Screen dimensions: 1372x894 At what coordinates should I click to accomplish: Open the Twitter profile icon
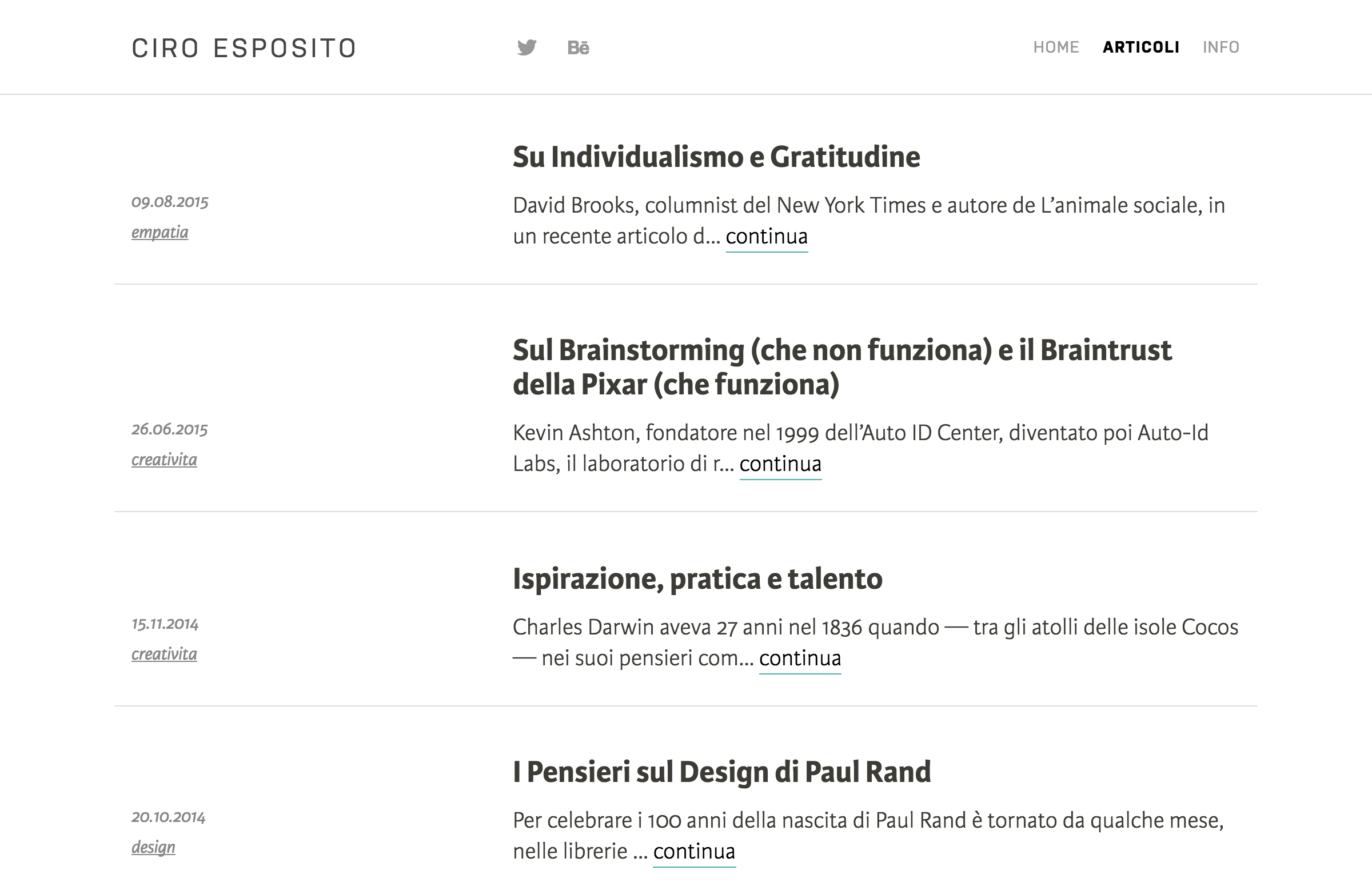(x=527, y=47)
